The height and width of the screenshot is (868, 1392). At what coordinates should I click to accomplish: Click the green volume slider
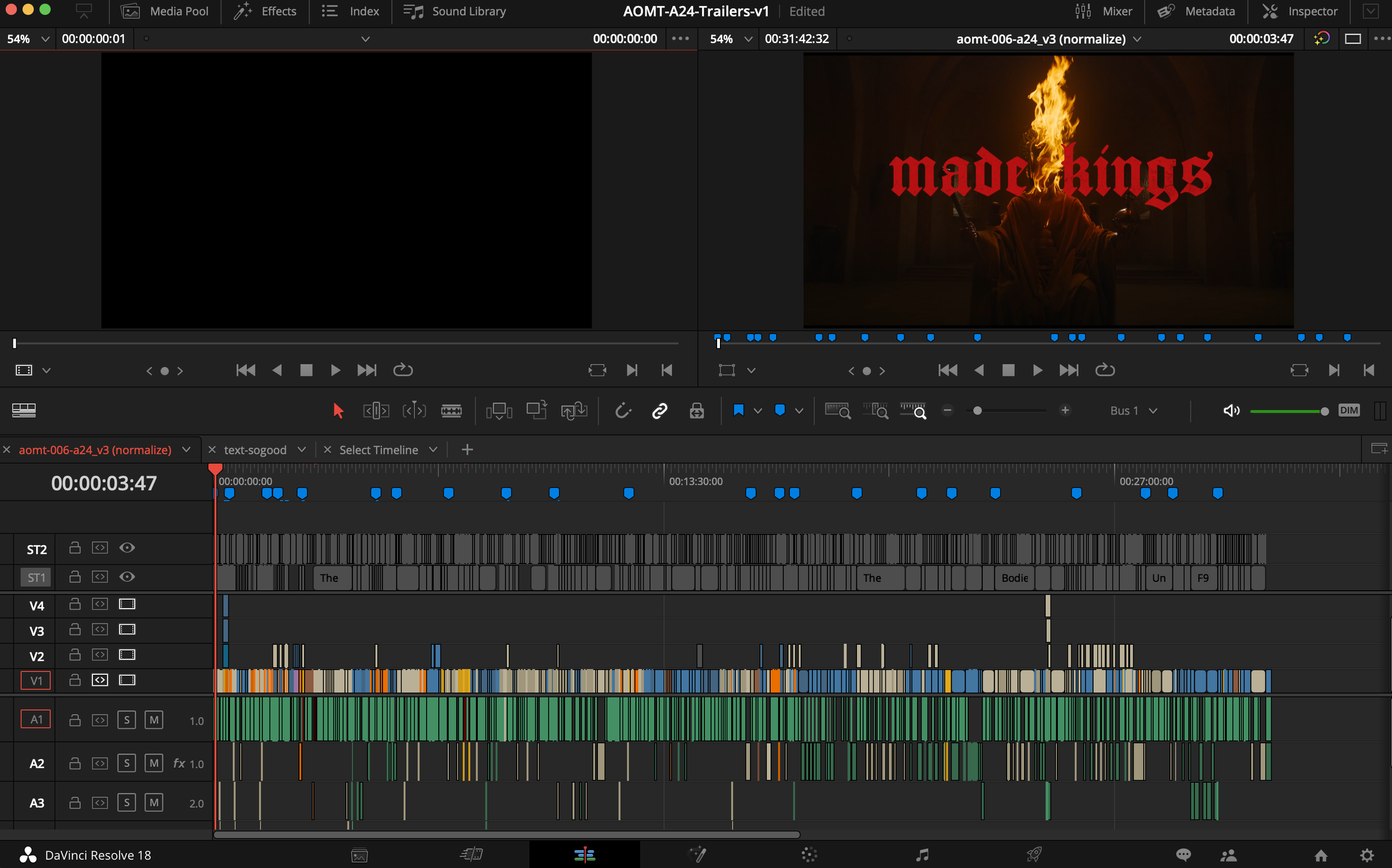(1288, 411)
